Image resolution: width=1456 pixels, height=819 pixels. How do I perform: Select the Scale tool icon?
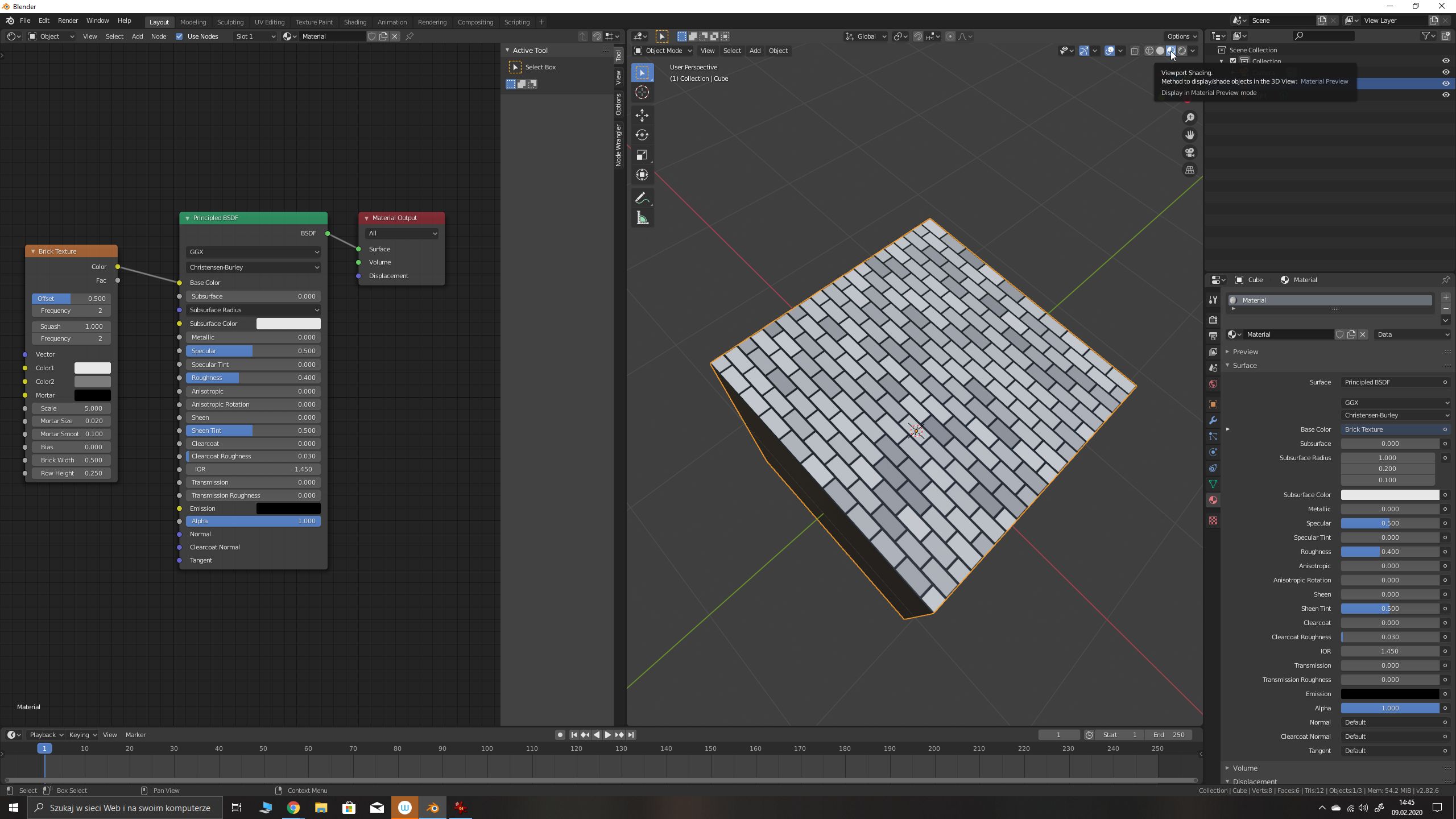click(642, 155)
